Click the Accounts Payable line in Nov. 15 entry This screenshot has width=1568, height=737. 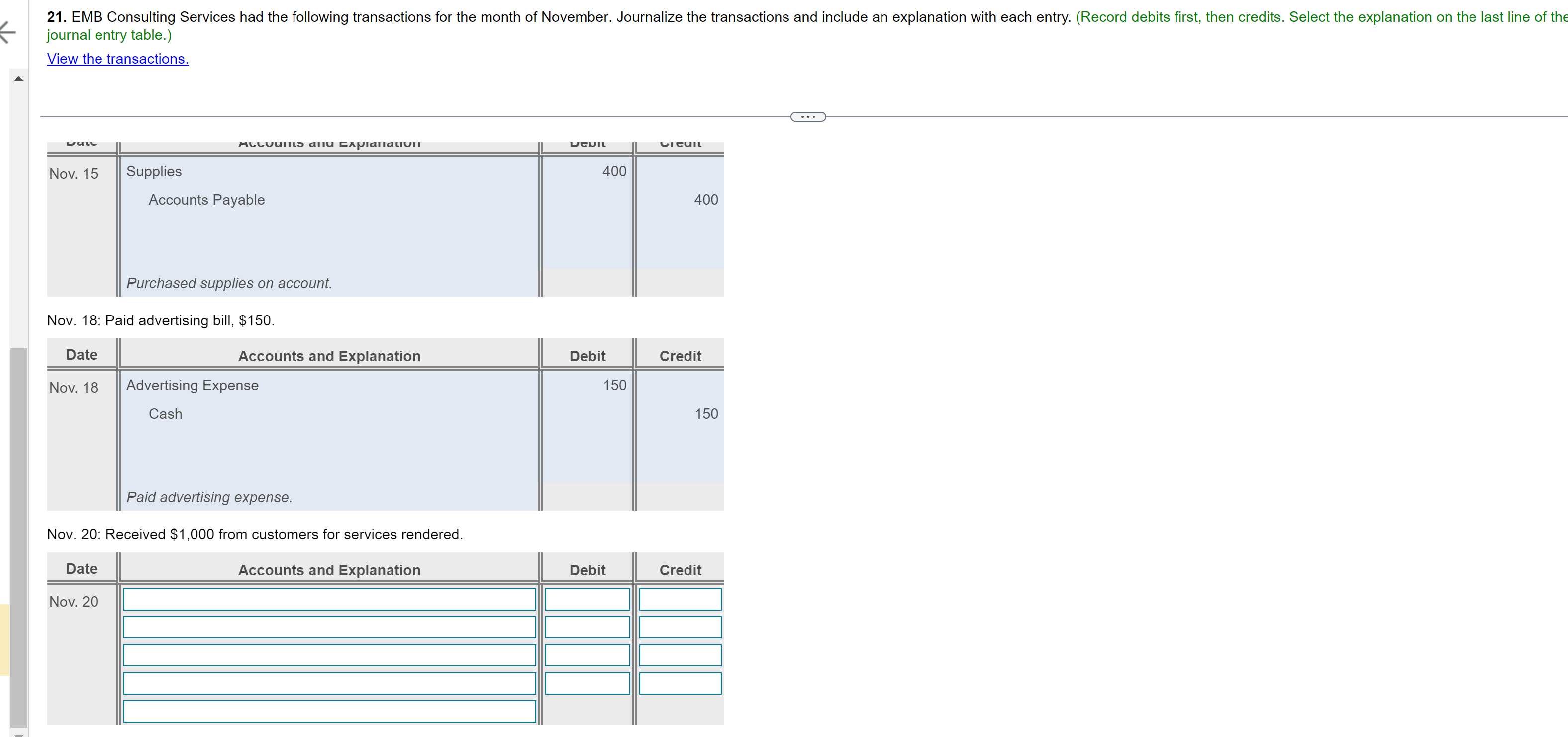pos(206,199)
